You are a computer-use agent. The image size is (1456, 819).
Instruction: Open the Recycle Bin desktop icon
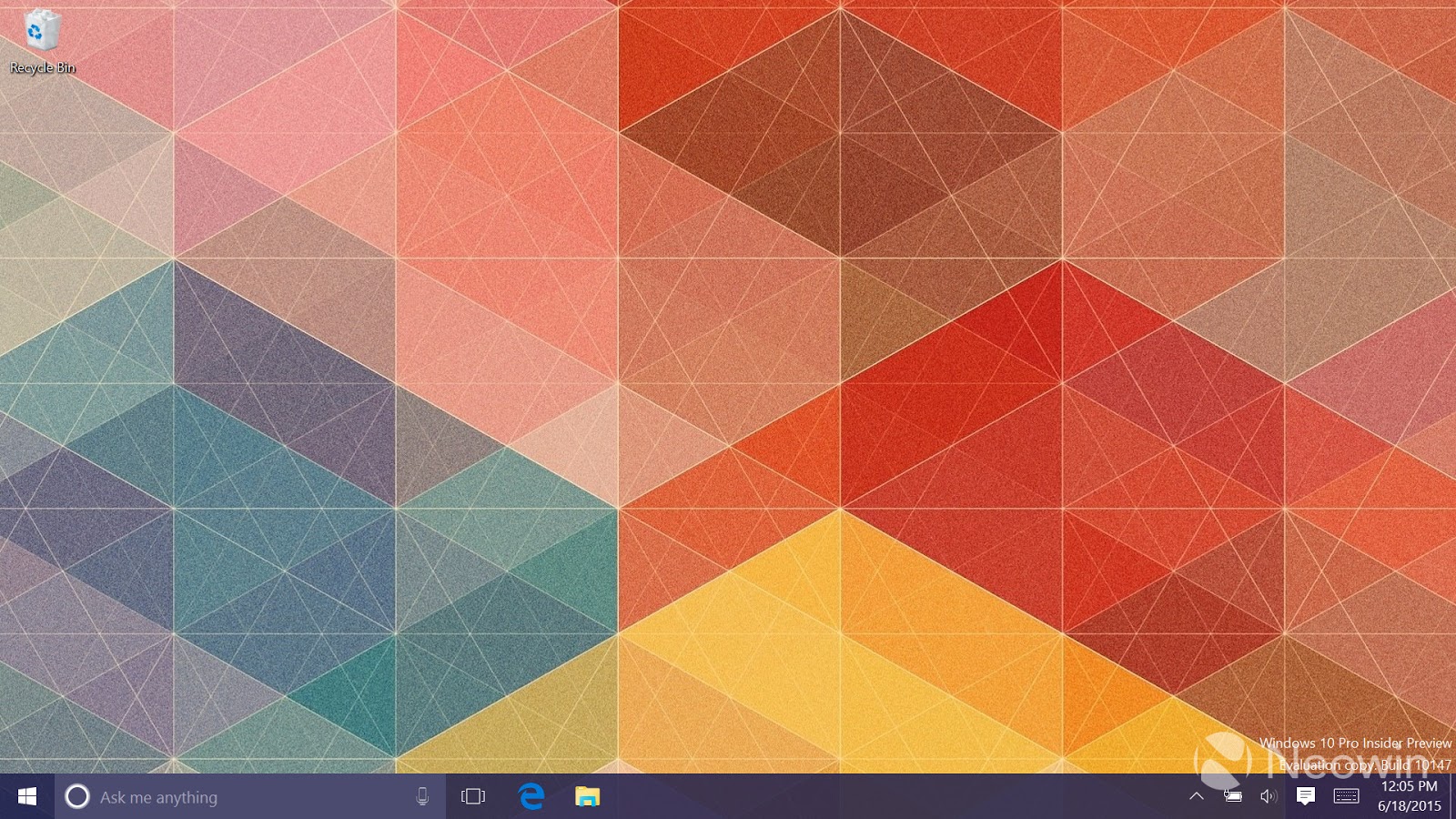pyautogui.click(x=42, y=42)
